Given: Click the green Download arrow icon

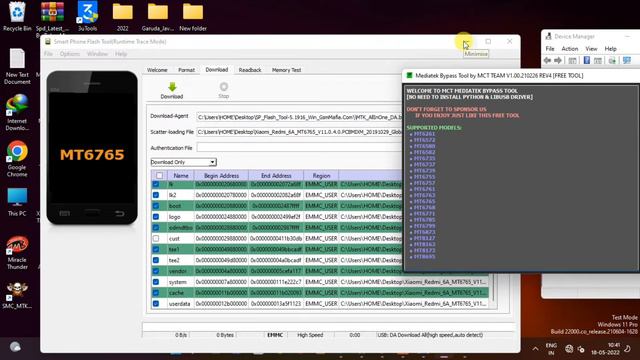Looking at the screenshot, I should pyautogui.click(x=172, y=87).
